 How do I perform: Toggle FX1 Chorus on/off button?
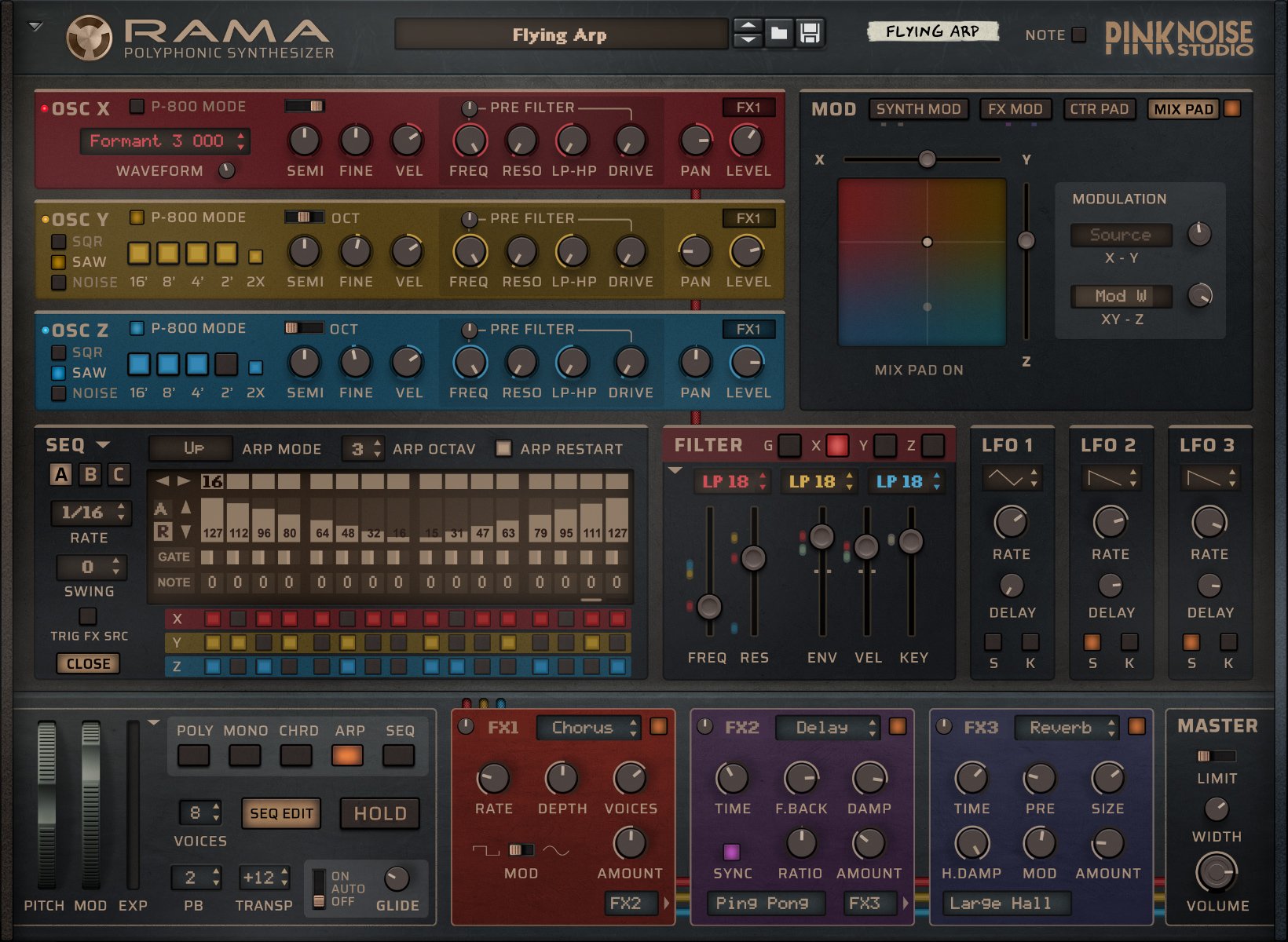pos(658,726)
